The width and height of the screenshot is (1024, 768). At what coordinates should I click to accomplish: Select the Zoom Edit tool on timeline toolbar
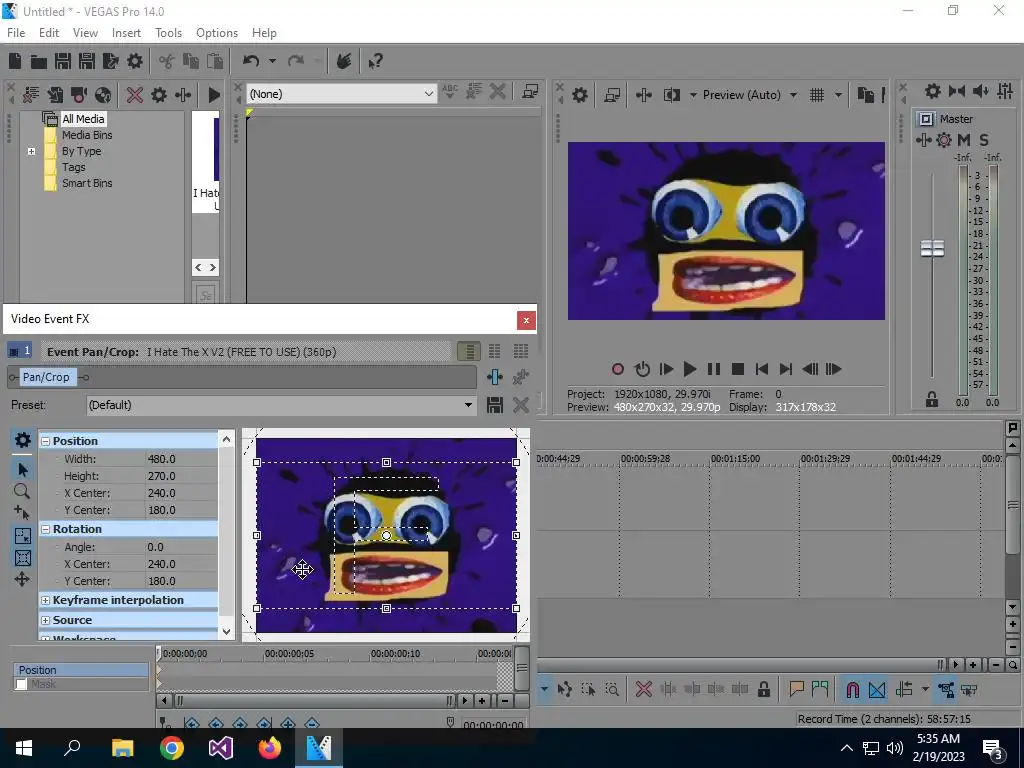(x=612, y=689)
